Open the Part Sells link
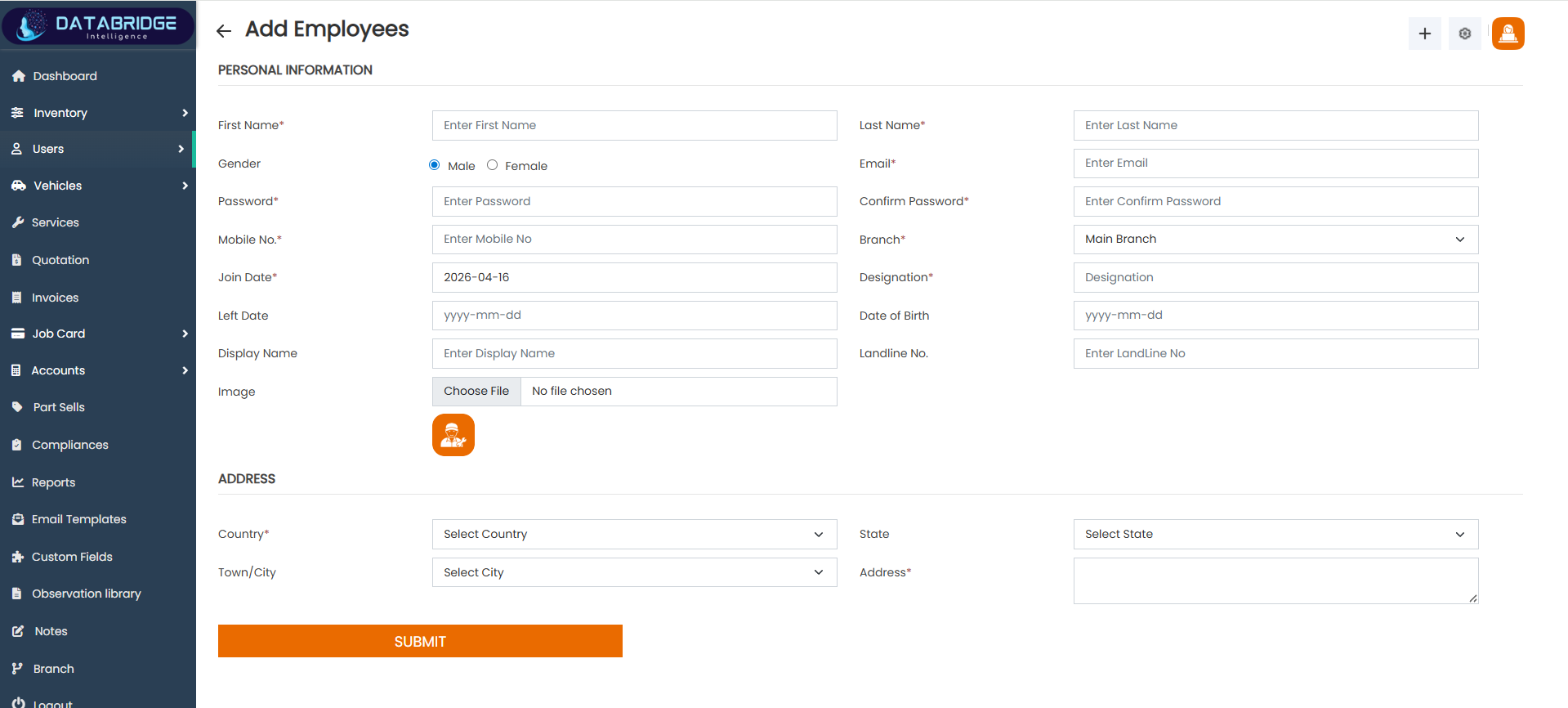 click(59, 407)
